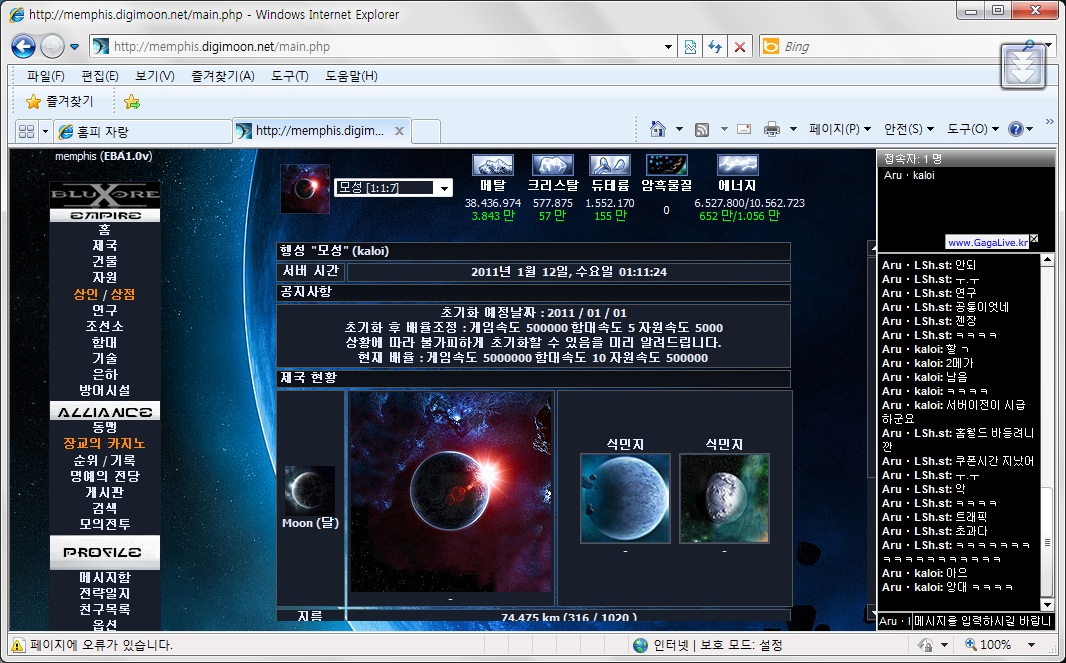The width and height of the screenshot is (1066, 663).
Task: Click the Crystal (크리스탈) resource icon
Action: tap(552, 166)
